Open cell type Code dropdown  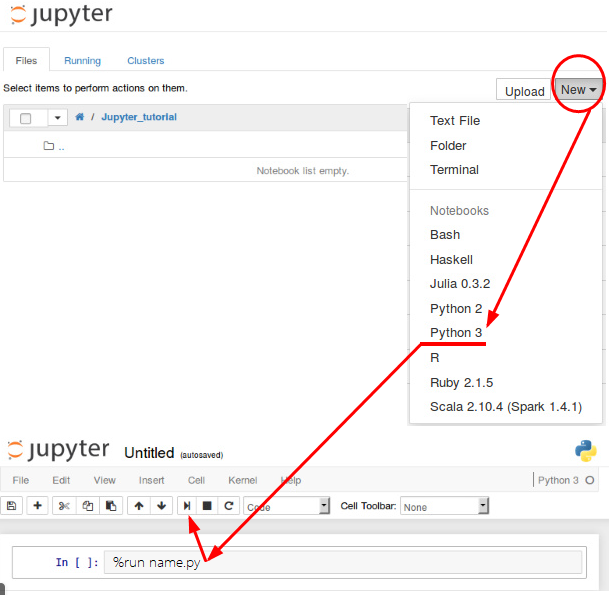point(287,506)
